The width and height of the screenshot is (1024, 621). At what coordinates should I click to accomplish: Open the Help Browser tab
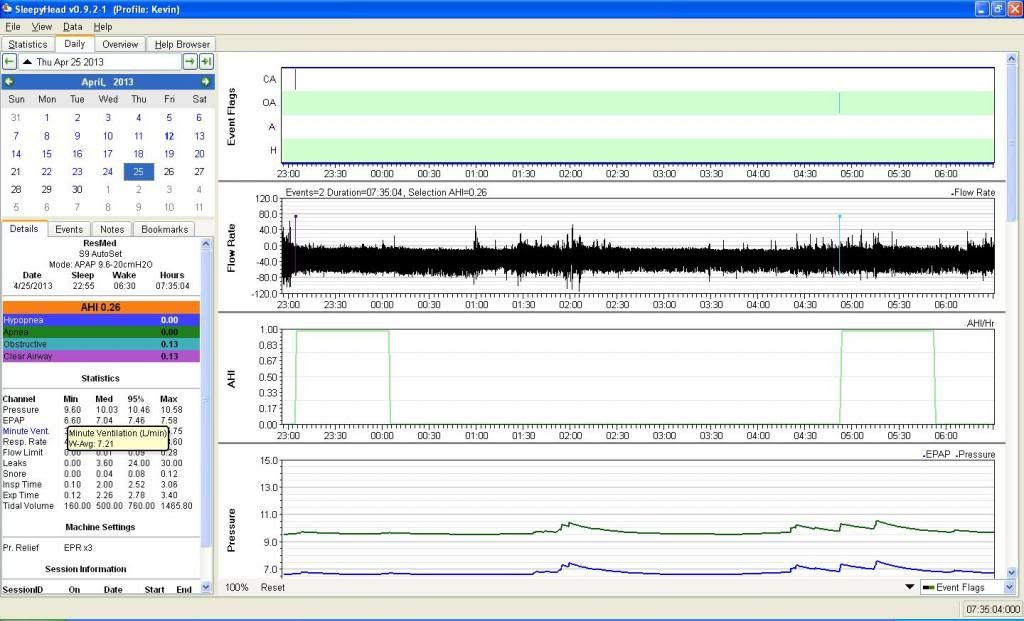click(x=182, y=44)
